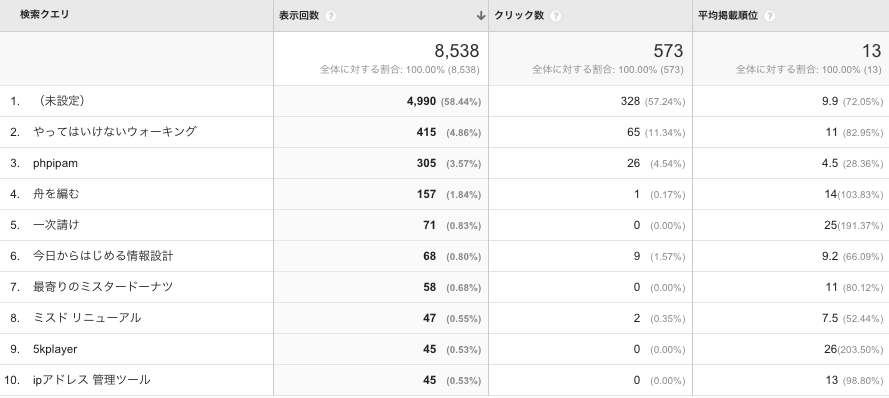Select query 舟を編む
This screenshot has width=889, height=398.
pos(56,194)
